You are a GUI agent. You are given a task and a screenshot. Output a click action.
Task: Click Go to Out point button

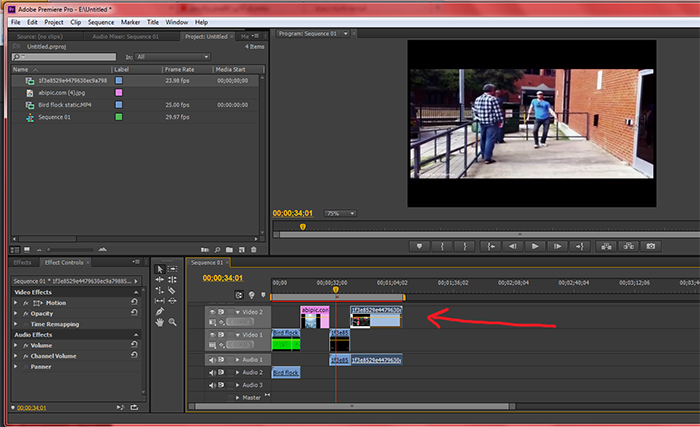coord(579,246)
